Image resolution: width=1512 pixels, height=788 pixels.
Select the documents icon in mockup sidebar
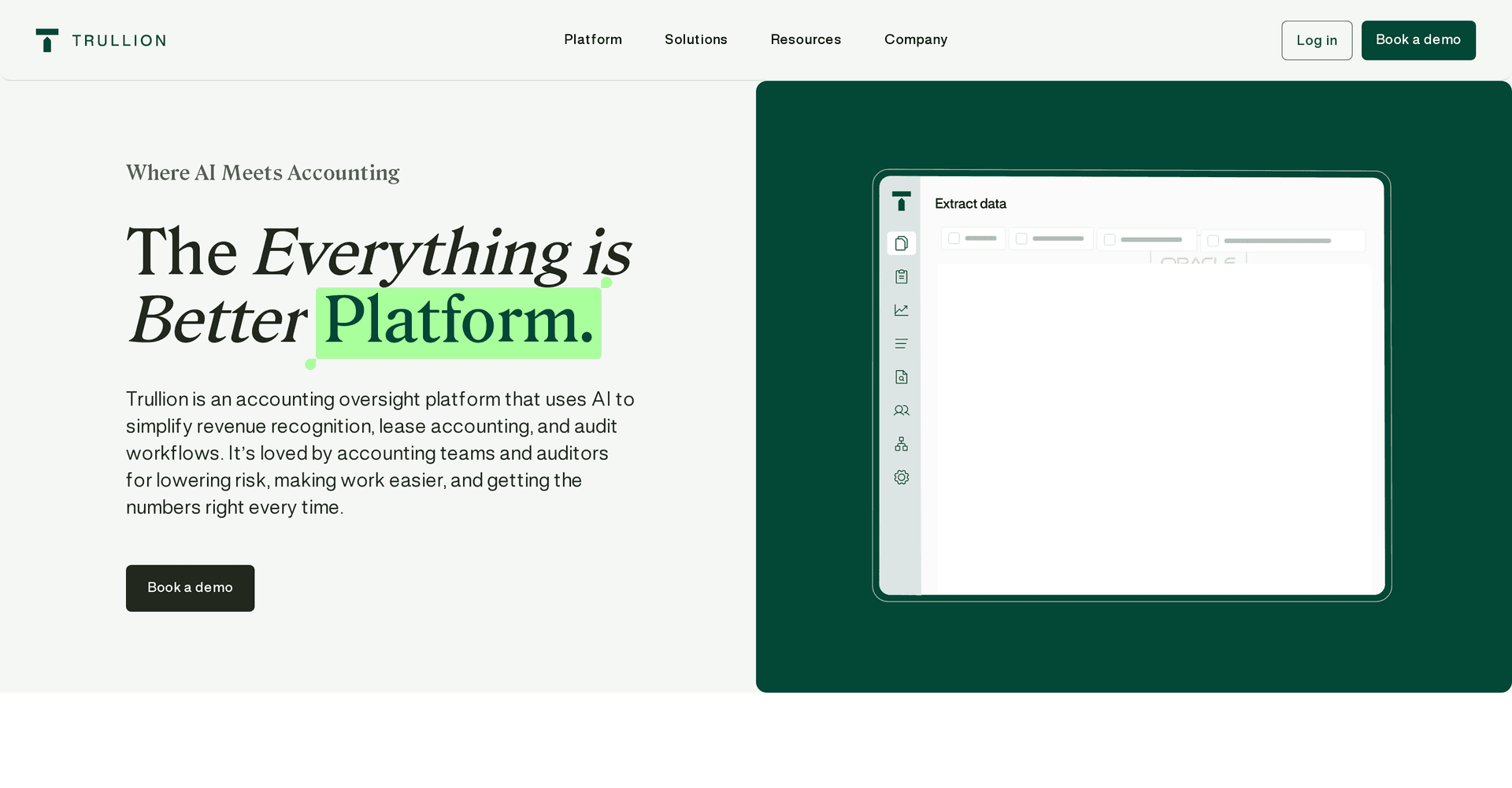(x=902, y=243)
